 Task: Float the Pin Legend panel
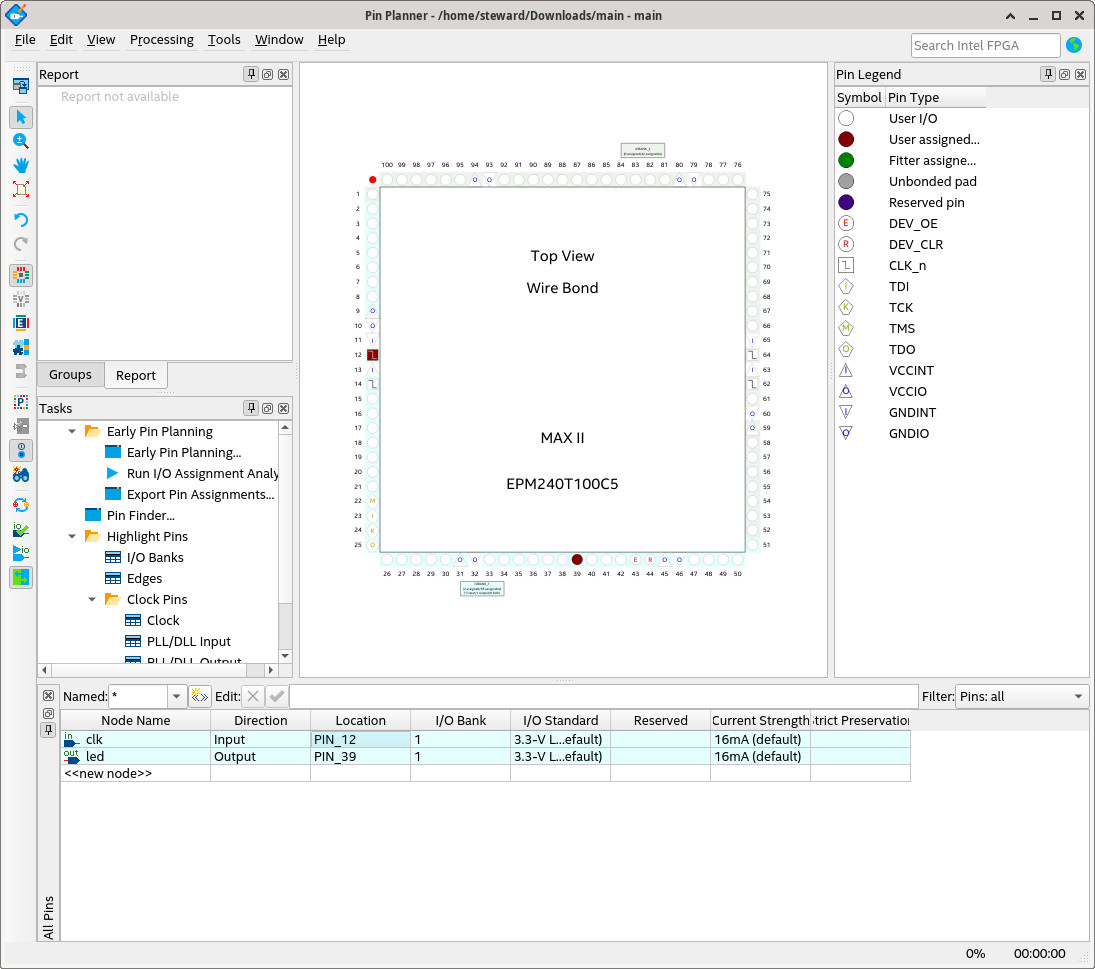pyautogui.click(x=1064, y=74)
